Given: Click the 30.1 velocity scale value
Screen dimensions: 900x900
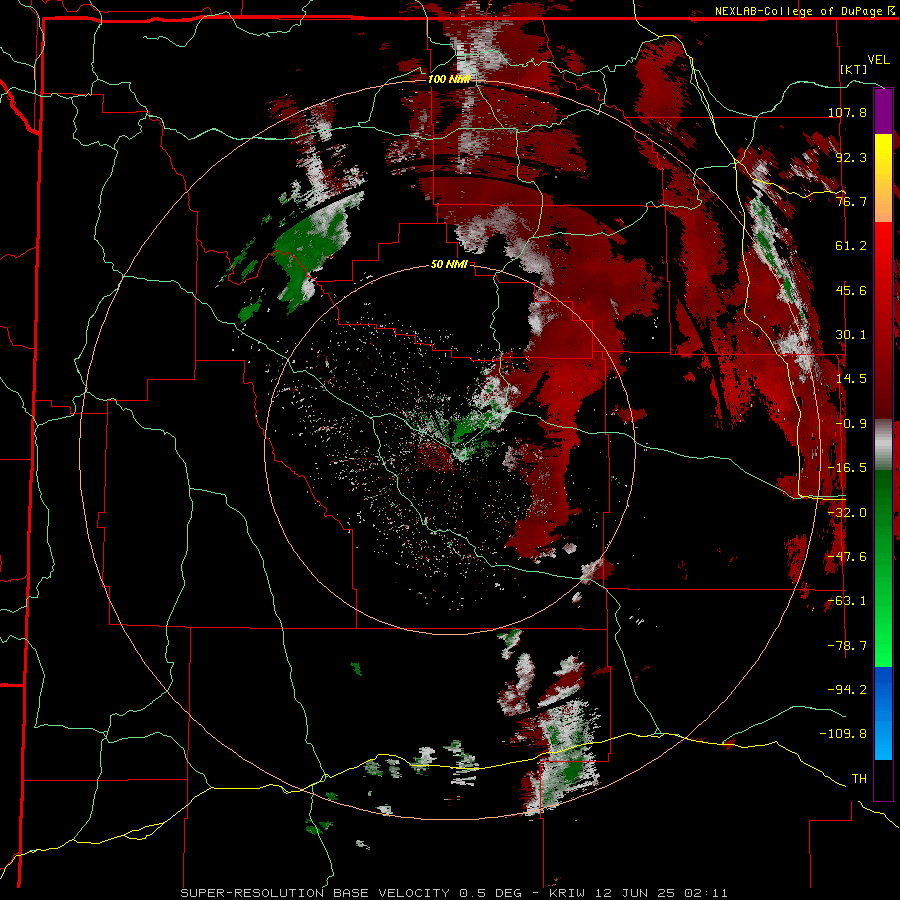Looking at the screenshot, I should point(851,335).
